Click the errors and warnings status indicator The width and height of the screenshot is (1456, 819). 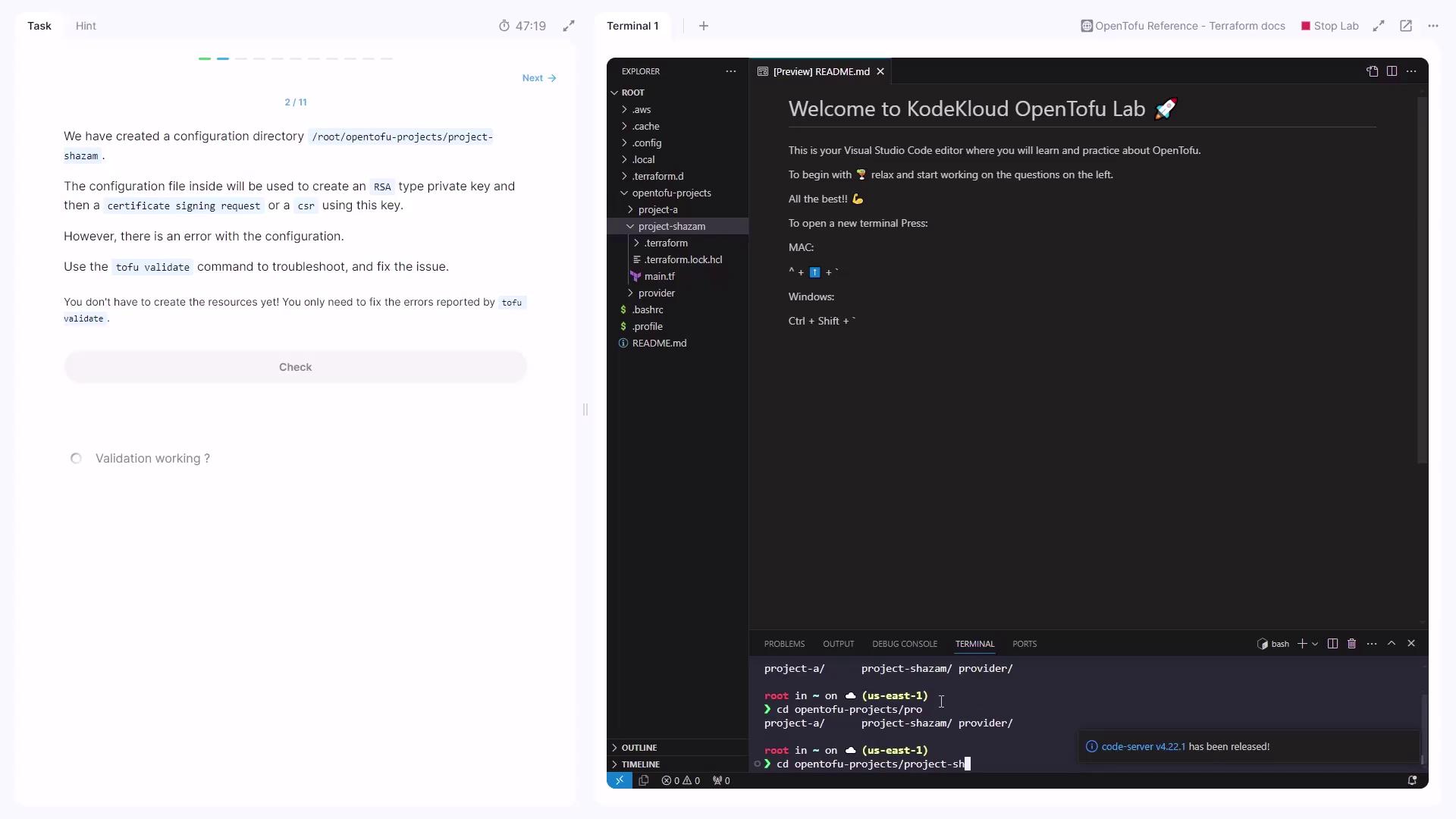pos(680,780)
